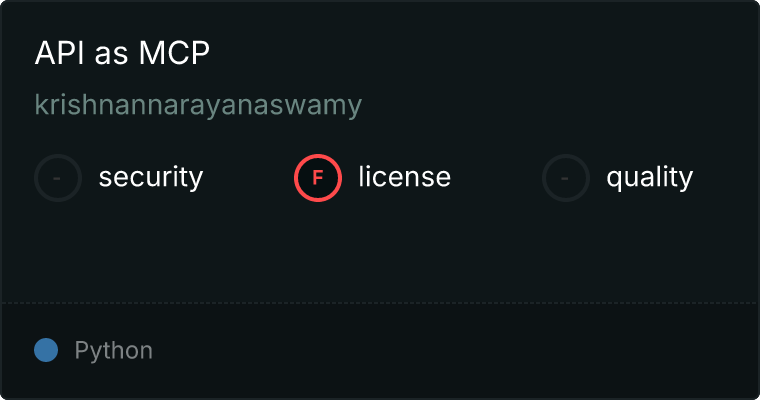
Task: Click the dashed divider above Python
Action: coord(380,303)
